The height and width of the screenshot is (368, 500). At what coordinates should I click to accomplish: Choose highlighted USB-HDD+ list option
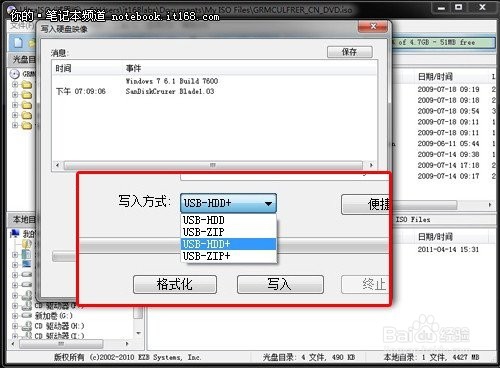[229, 244]
